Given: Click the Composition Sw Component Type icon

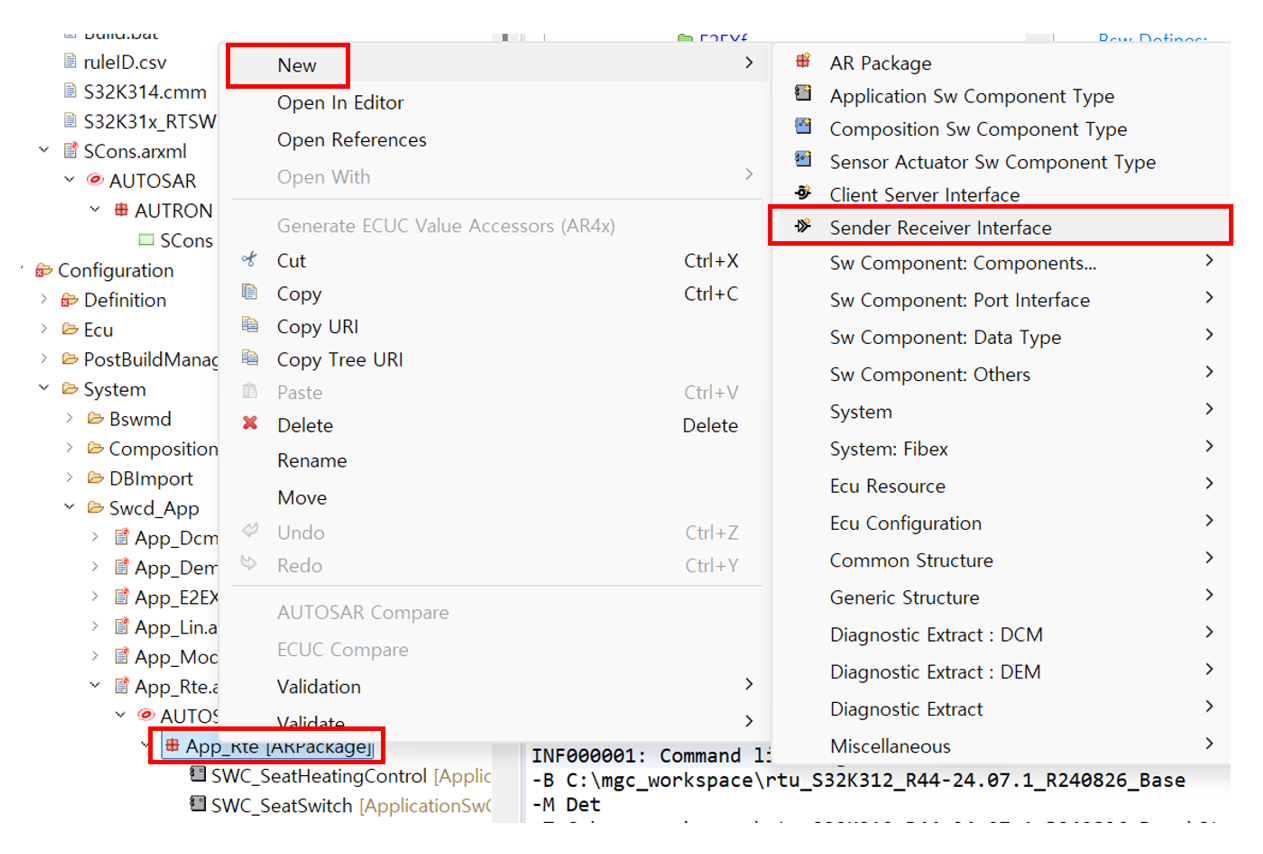Looking at the screenshot, I should point(803,128).
